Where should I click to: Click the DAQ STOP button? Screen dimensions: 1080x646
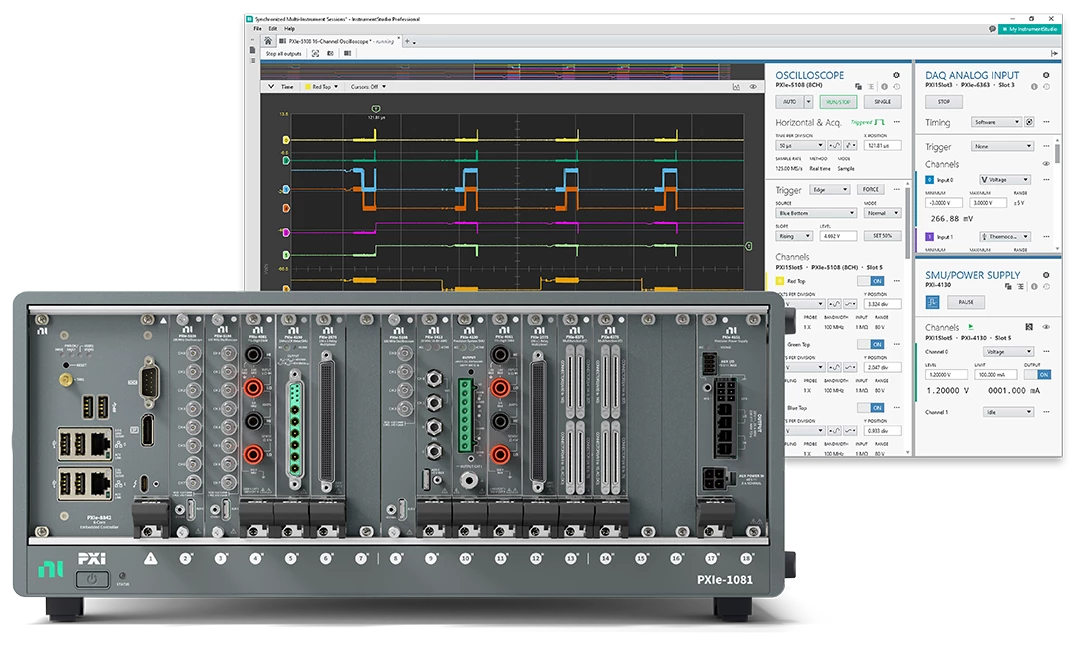(944, 102)
